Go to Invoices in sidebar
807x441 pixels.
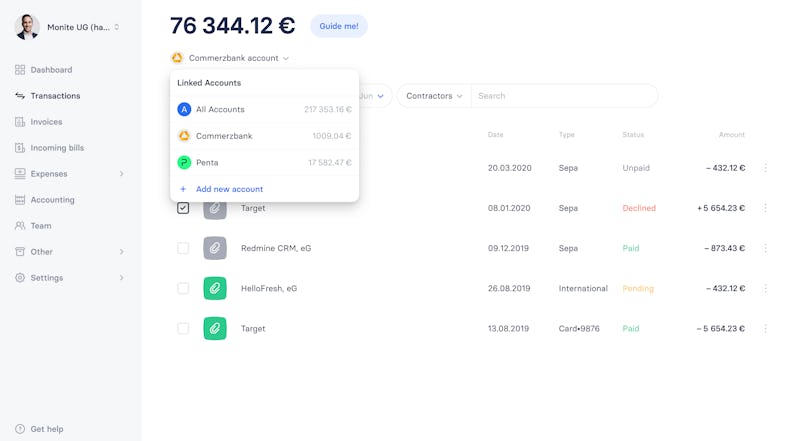tap(46, 121)
